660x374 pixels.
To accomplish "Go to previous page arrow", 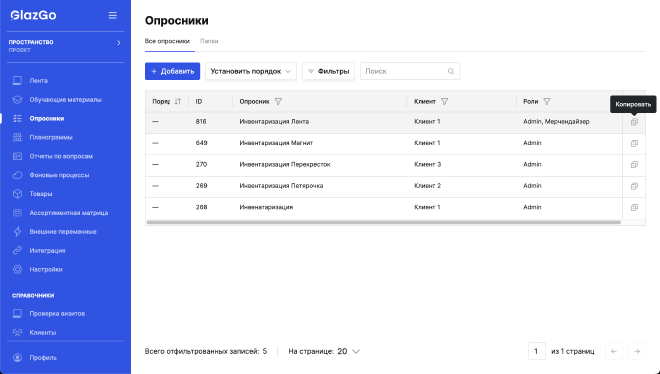I will pyautogui.click(x=614, y=351).
